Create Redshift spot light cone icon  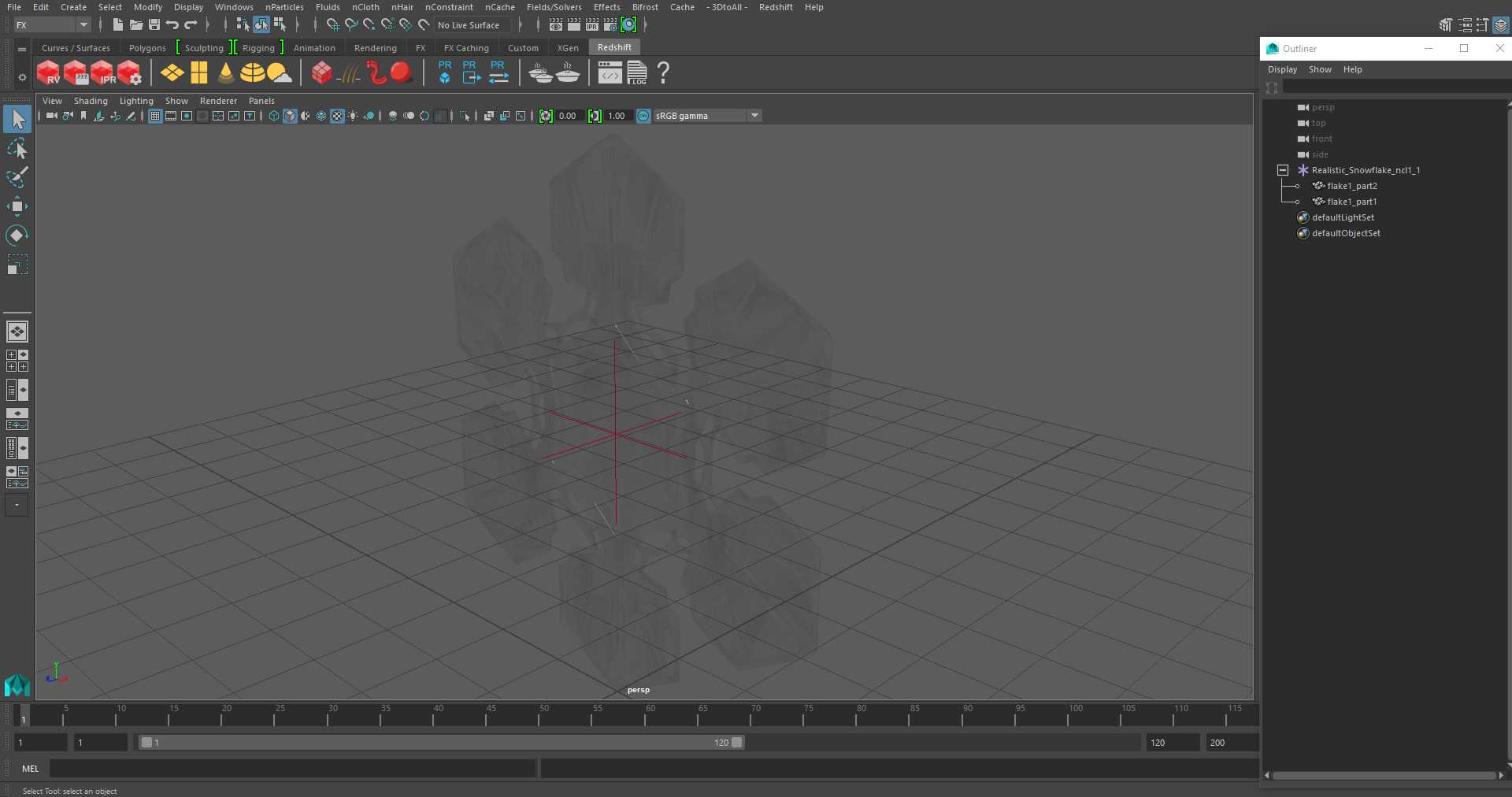(226, 73)
